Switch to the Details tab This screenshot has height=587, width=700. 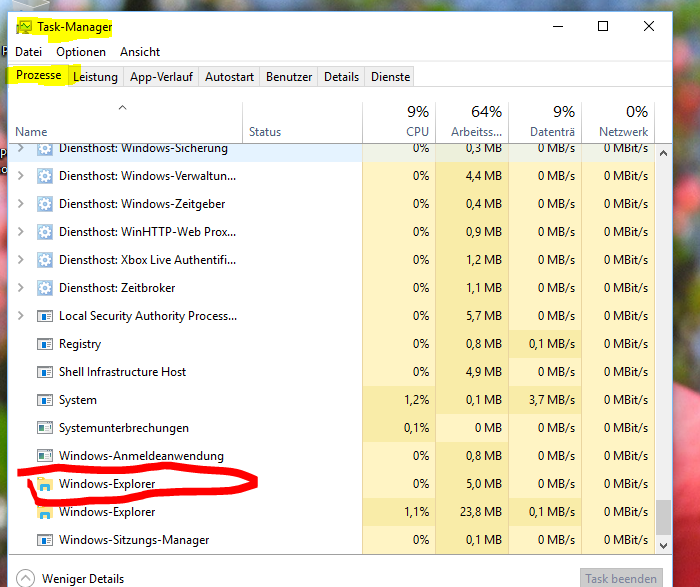(341, 77)
